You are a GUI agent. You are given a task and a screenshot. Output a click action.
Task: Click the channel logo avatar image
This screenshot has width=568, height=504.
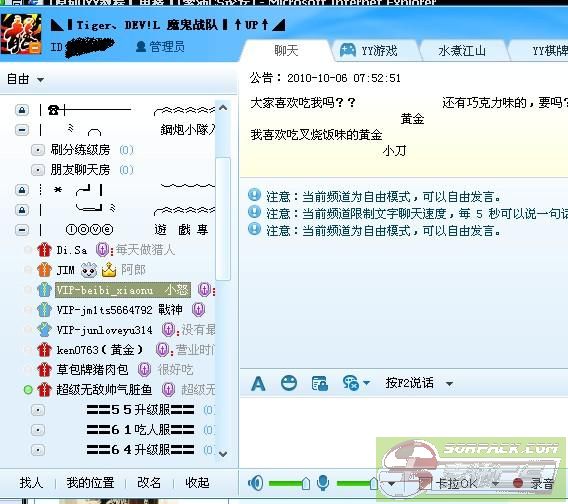pos(21,34)
